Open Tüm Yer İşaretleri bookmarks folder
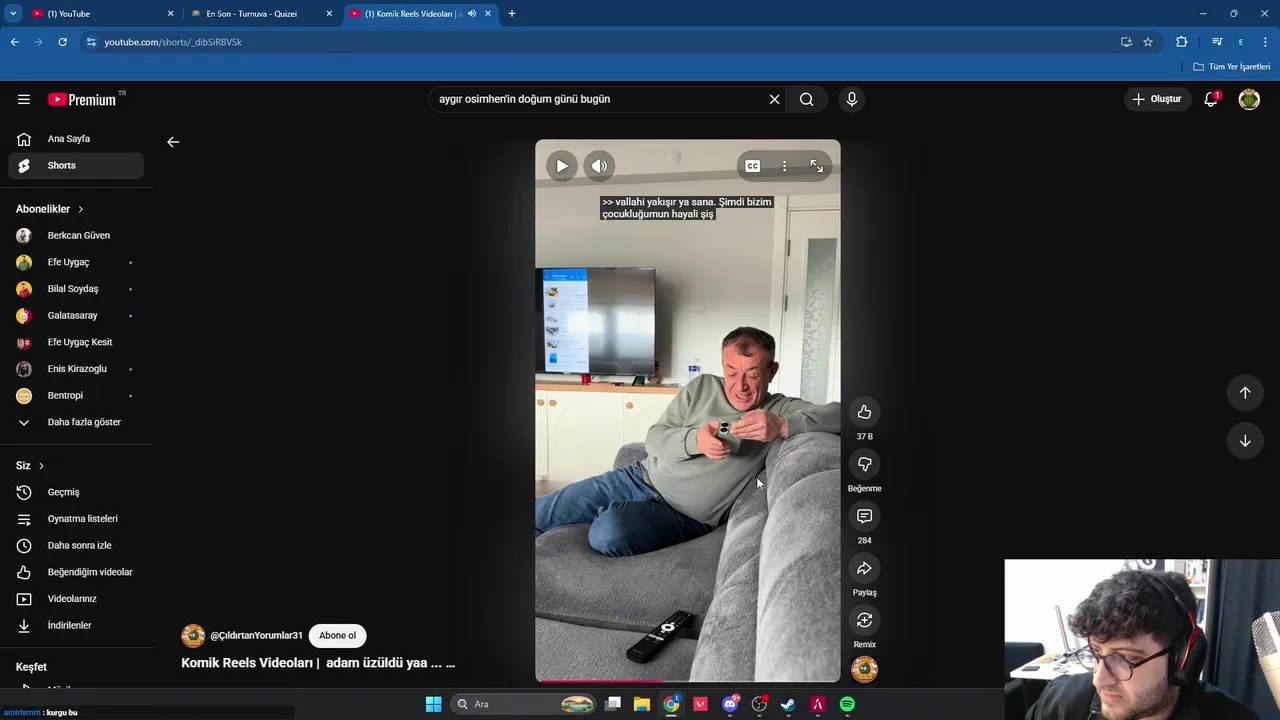Screen dimensions: 1280x720 click(1232, 67)
